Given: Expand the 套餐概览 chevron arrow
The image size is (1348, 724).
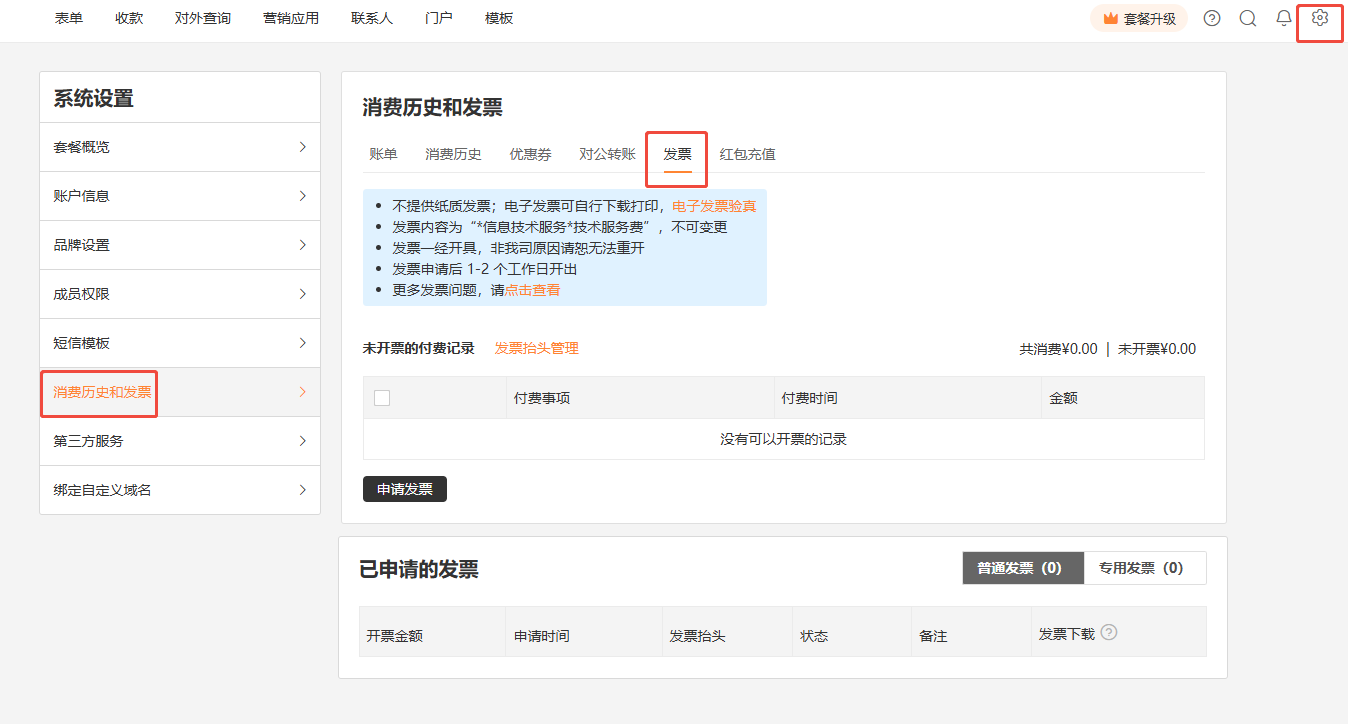Looking at the screenshot, I should tap(302, 147).
